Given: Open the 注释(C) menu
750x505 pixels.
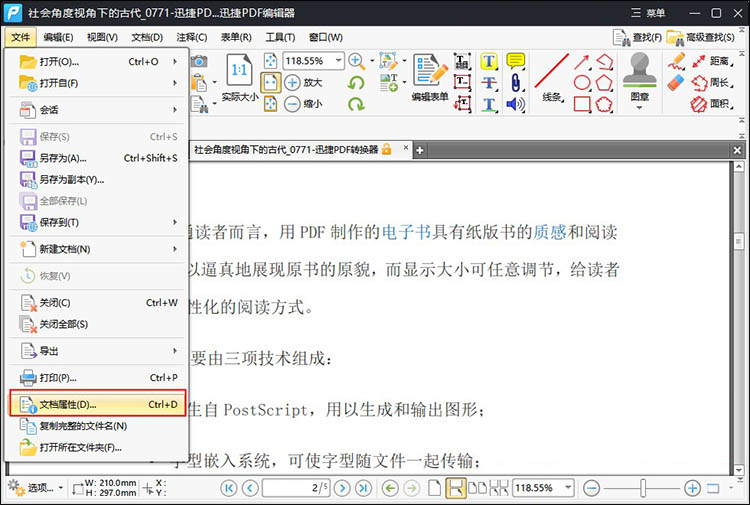Looking at the screenshot, I should [192, 37].
